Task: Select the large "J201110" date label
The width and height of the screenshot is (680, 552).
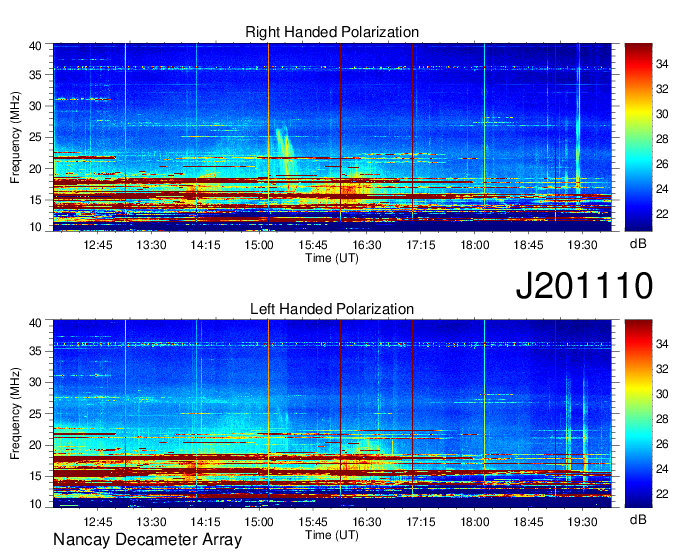Action: pos(584,286)
